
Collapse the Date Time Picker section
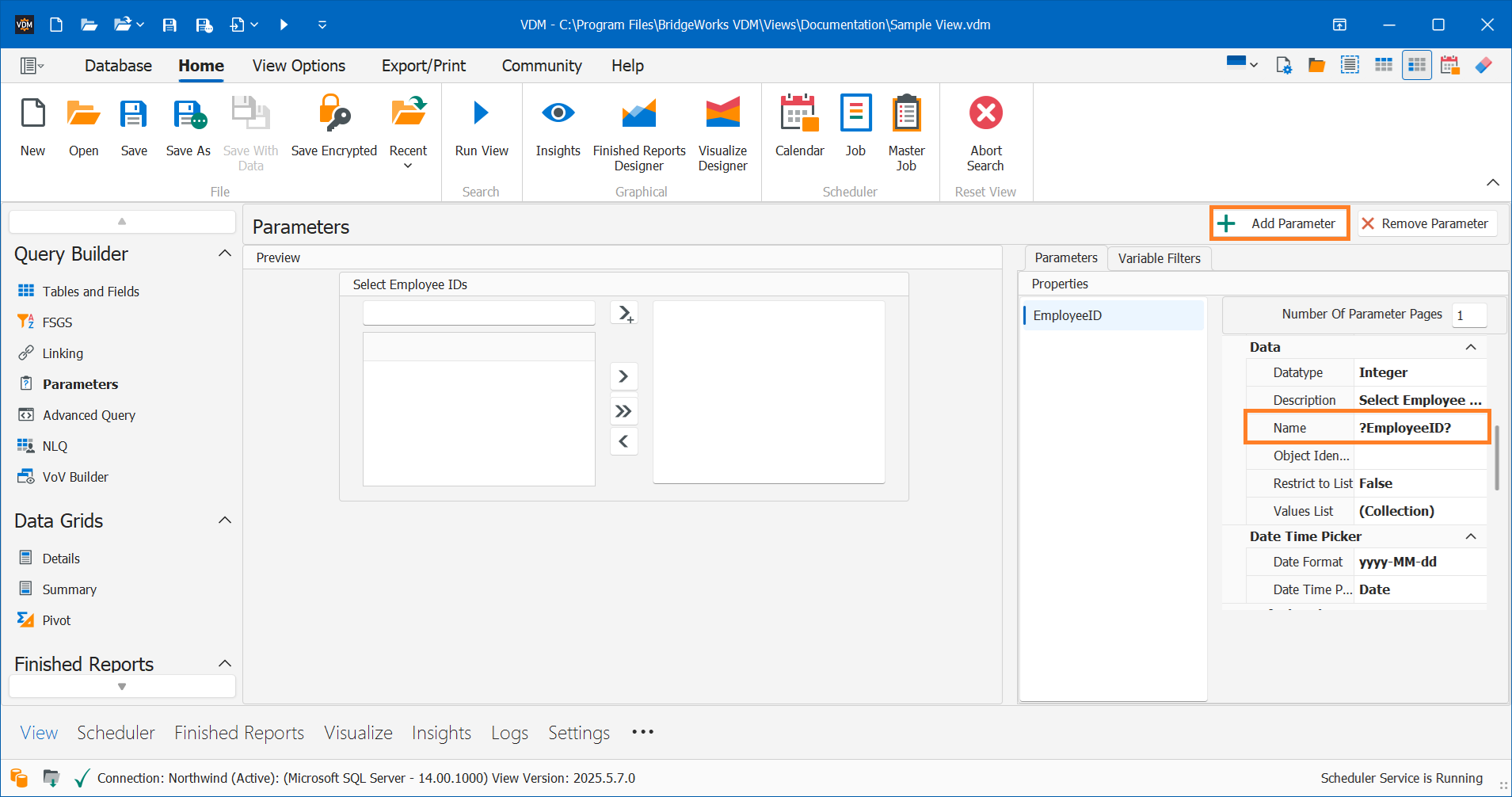click(1472, 536)
